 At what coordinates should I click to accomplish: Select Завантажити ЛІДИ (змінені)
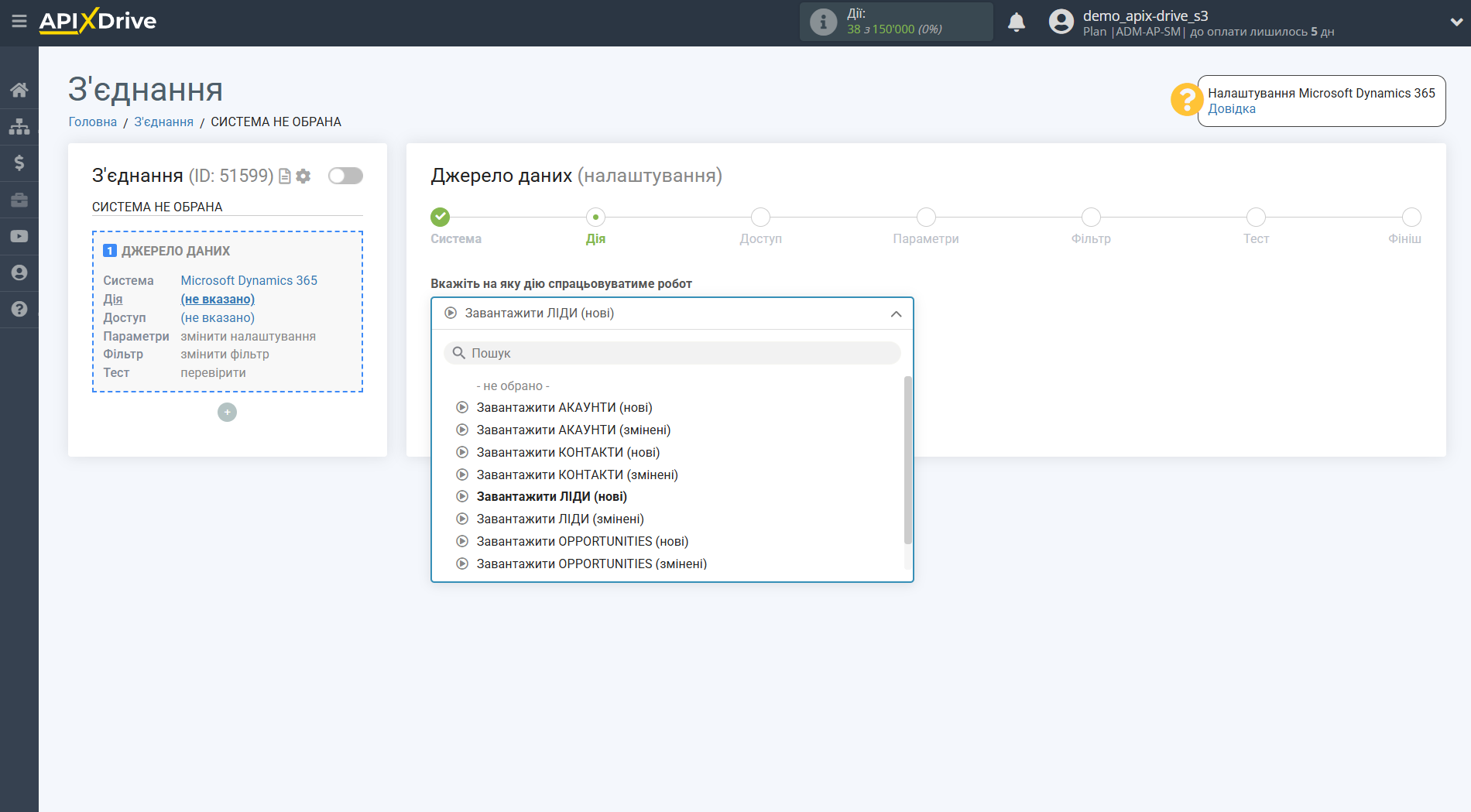point(560,519)
